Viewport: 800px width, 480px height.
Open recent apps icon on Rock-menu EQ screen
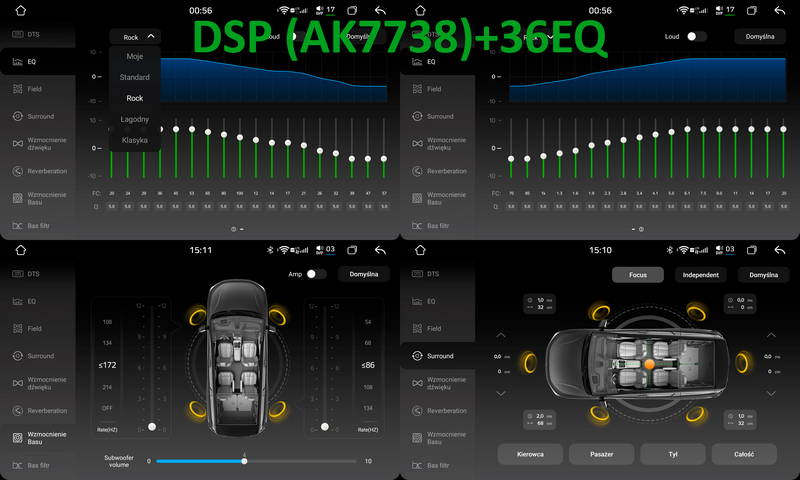coord(352,10)
